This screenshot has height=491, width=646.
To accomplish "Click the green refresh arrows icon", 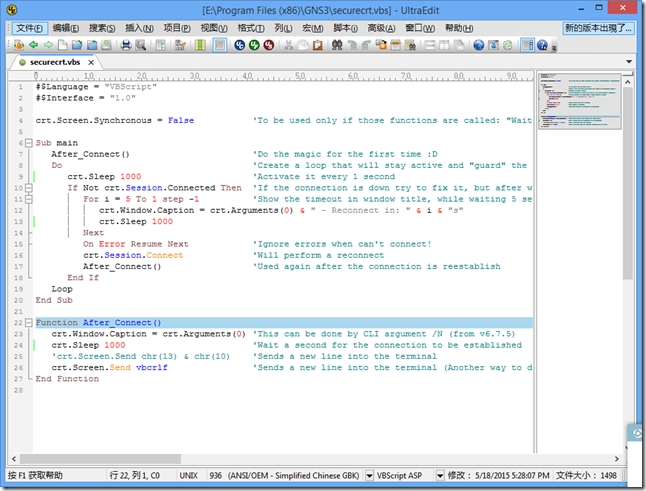I will click(508, 45).
